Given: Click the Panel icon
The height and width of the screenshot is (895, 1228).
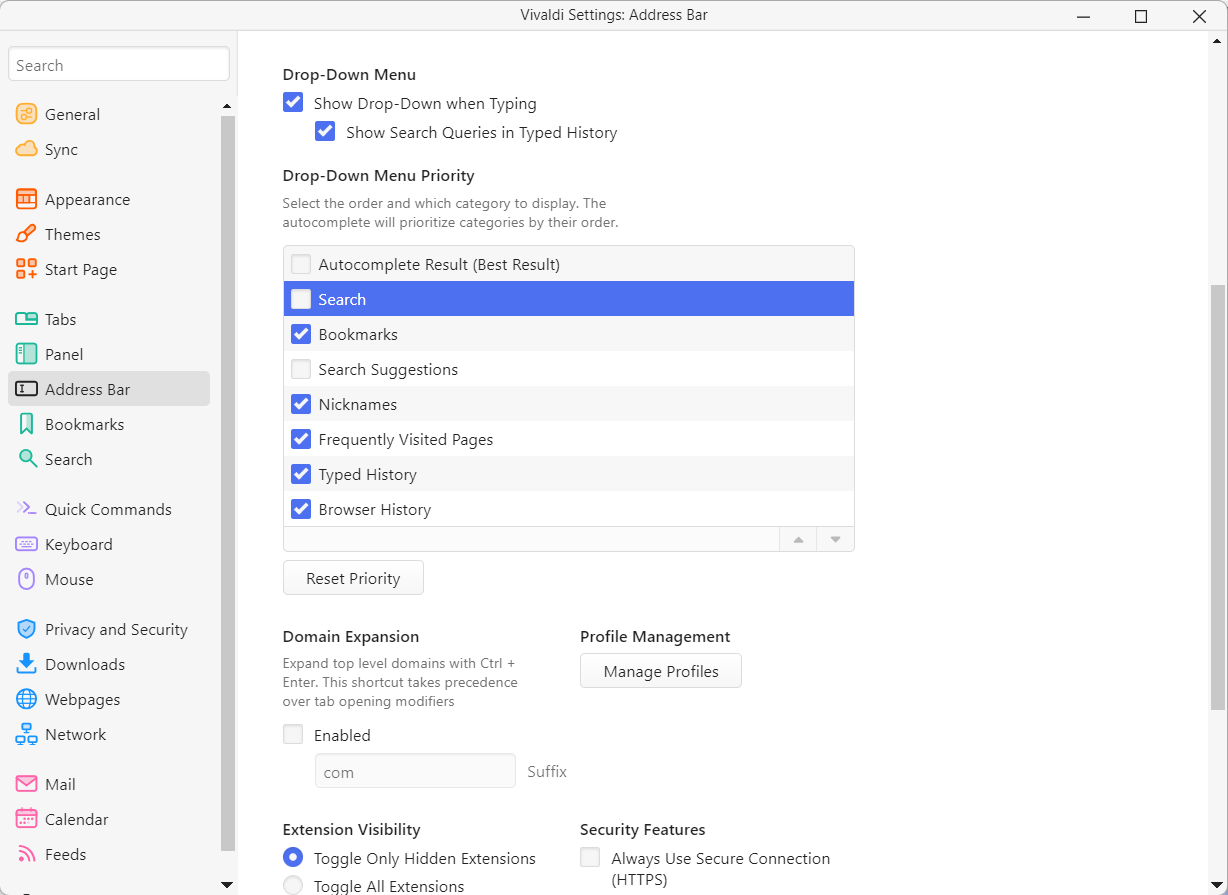Looking at the screenshot, I should coord(27,354).
